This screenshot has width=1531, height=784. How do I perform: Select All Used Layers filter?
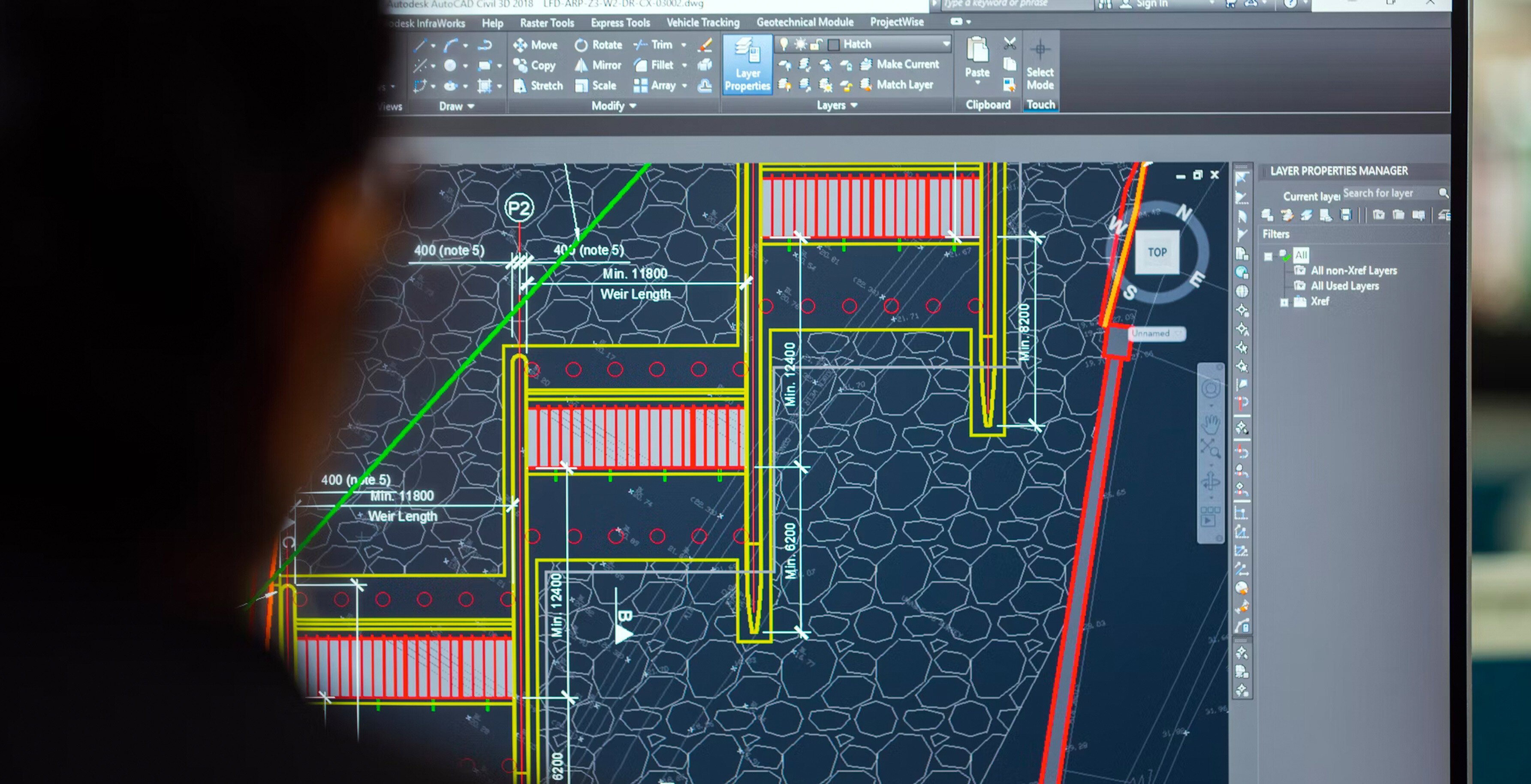point(1344,286)
